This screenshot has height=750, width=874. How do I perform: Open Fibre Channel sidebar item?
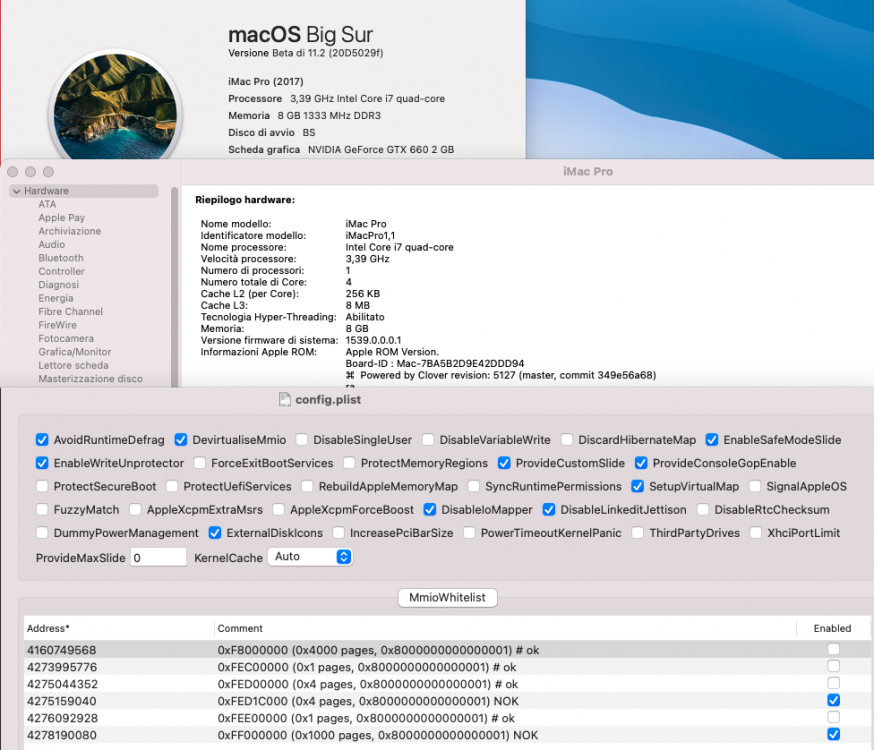point(71,311)
